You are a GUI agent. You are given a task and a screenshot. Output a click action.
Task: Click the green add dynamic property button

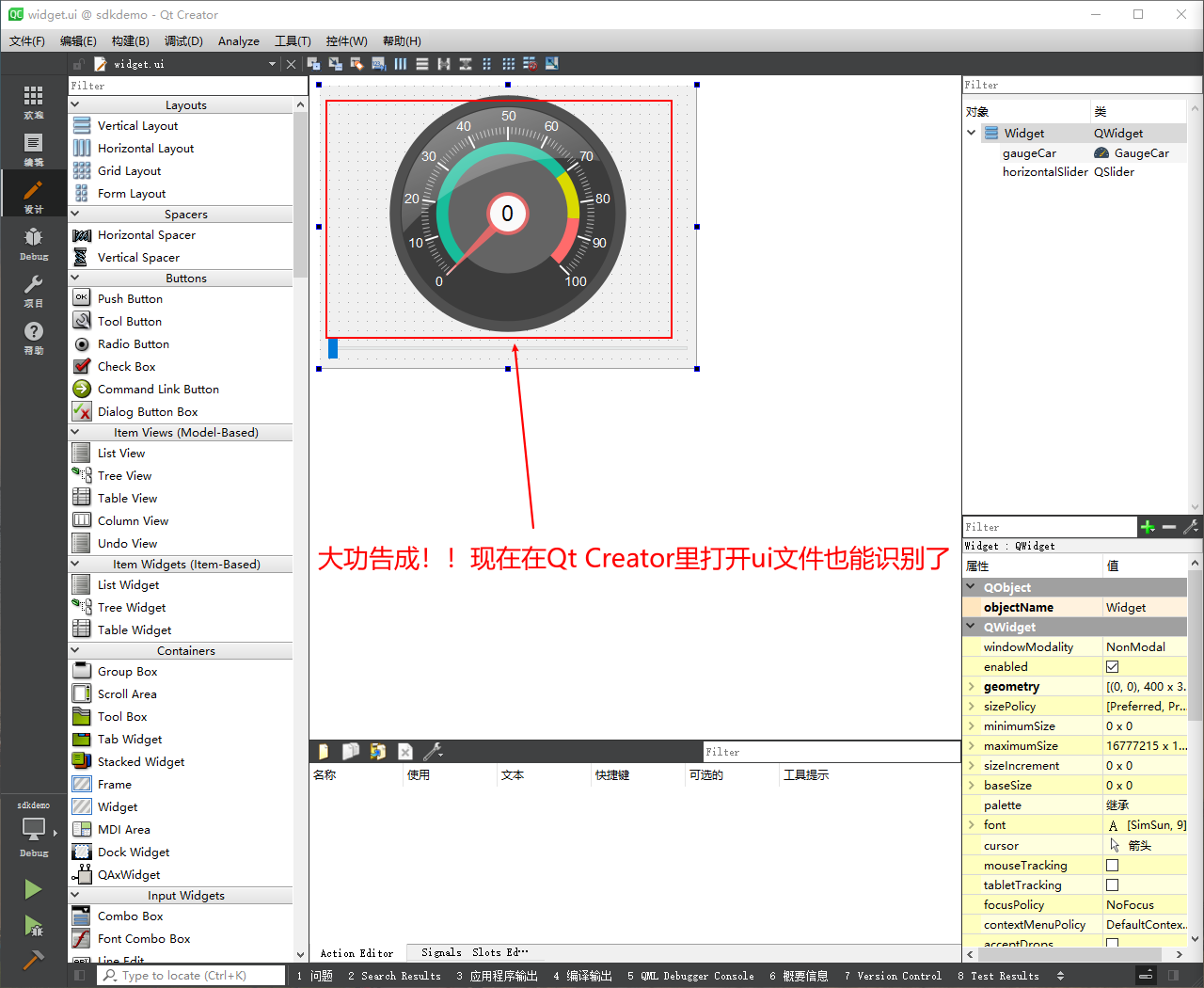click(x=1148, y=526)
